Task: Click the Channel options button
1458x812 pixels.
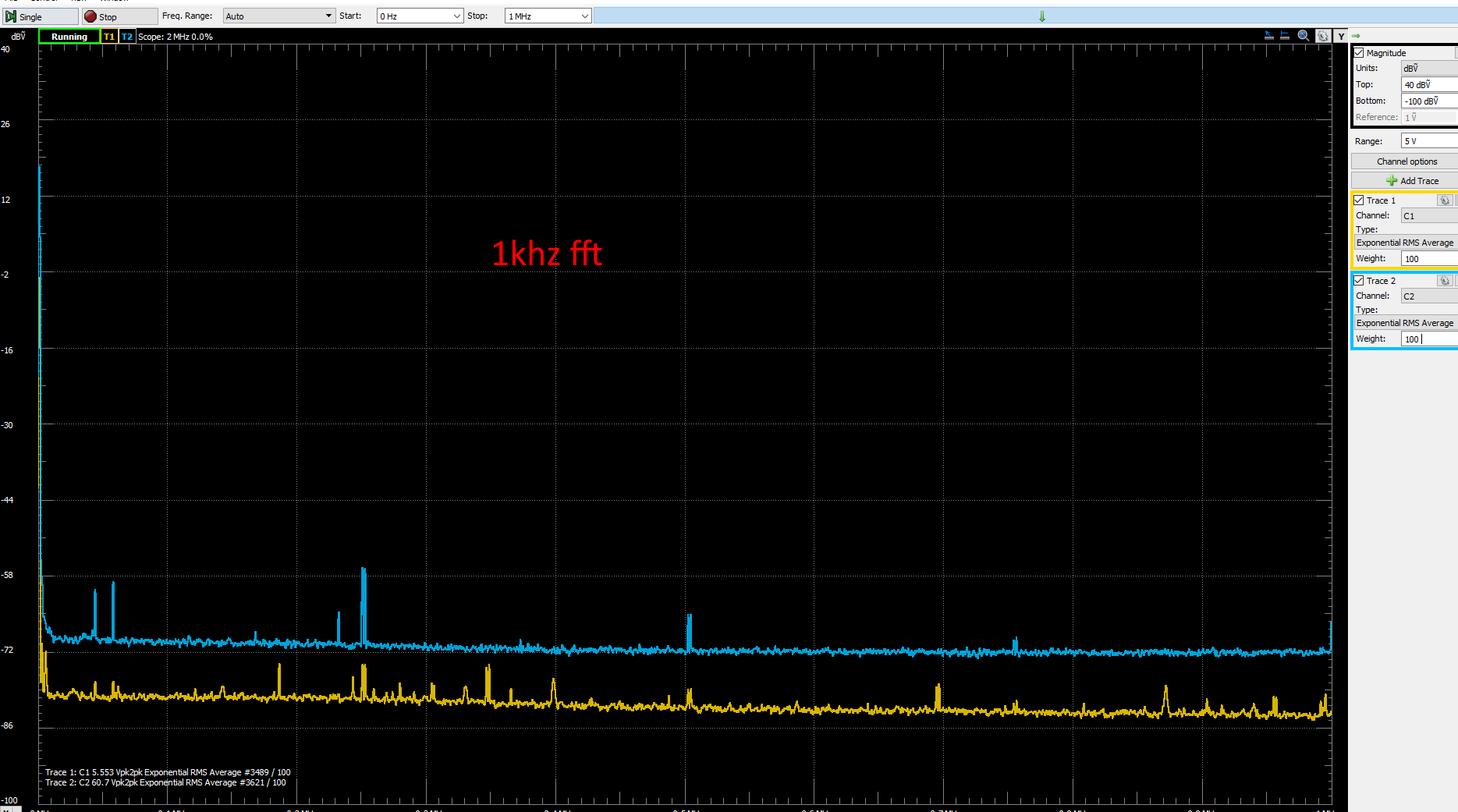Action: point(1407,161)
